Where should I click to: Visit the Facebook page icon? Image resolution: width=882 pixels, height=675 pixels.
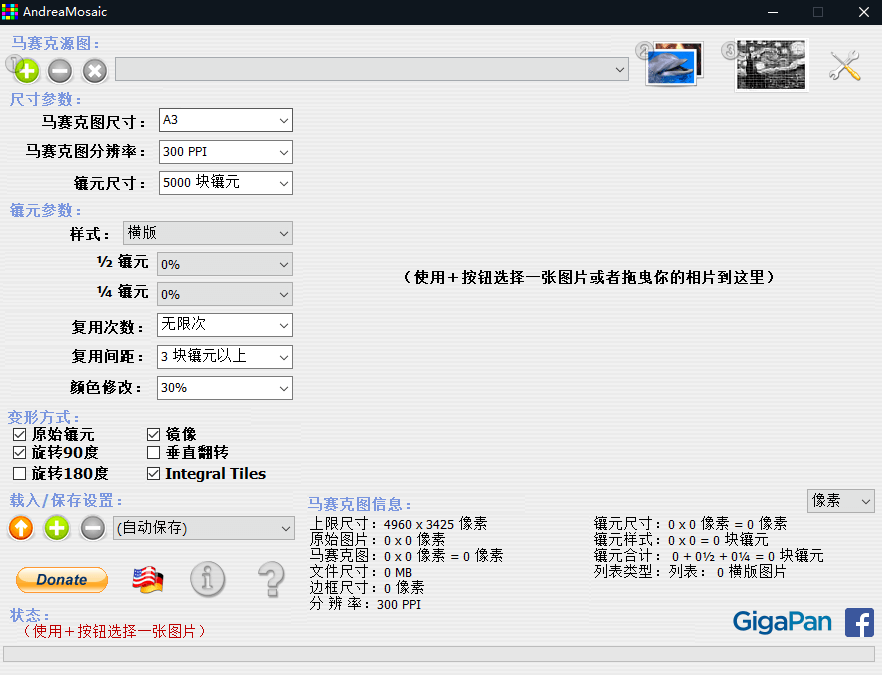(860, 622)
